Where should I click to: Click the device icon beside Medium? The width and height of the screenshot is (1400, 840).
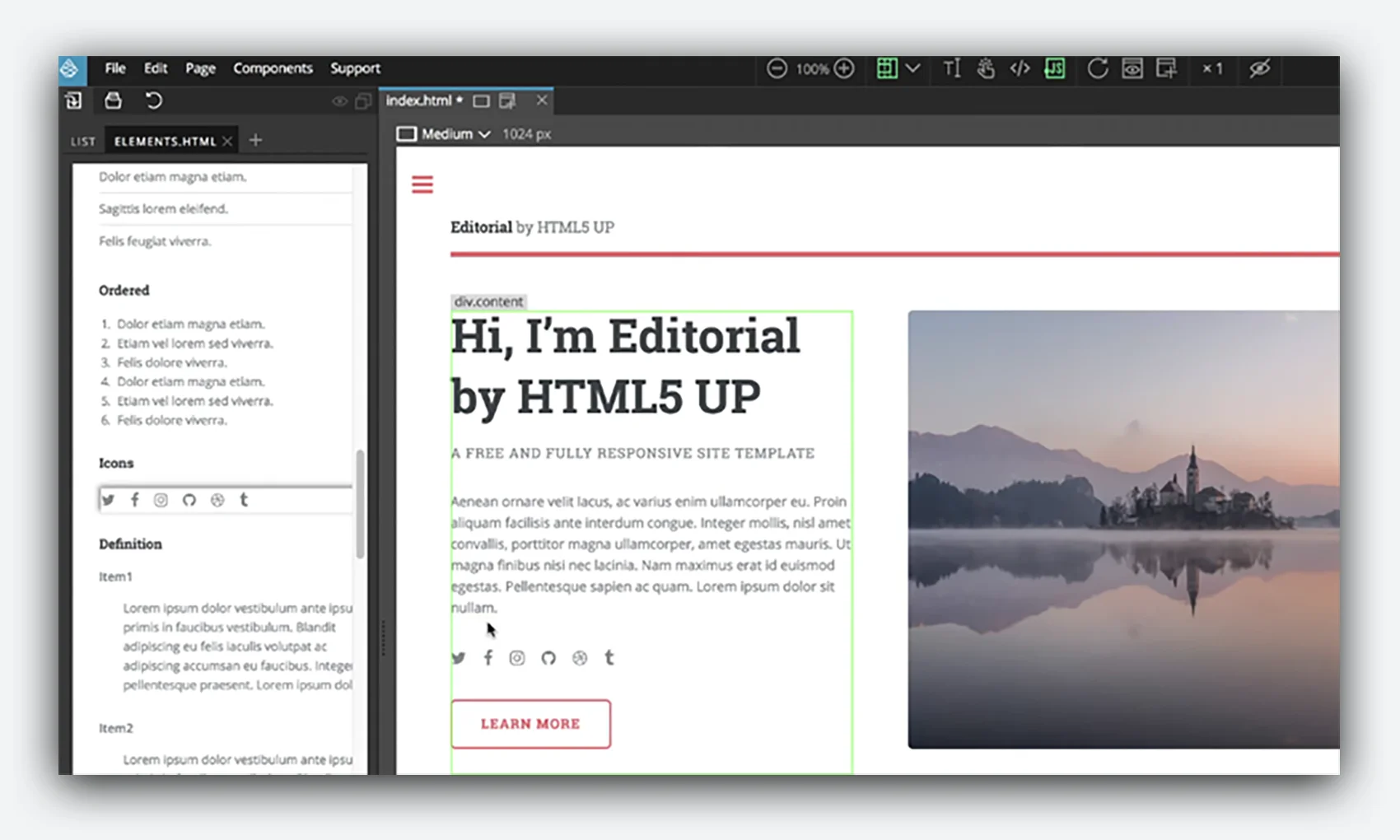[406, 134]
